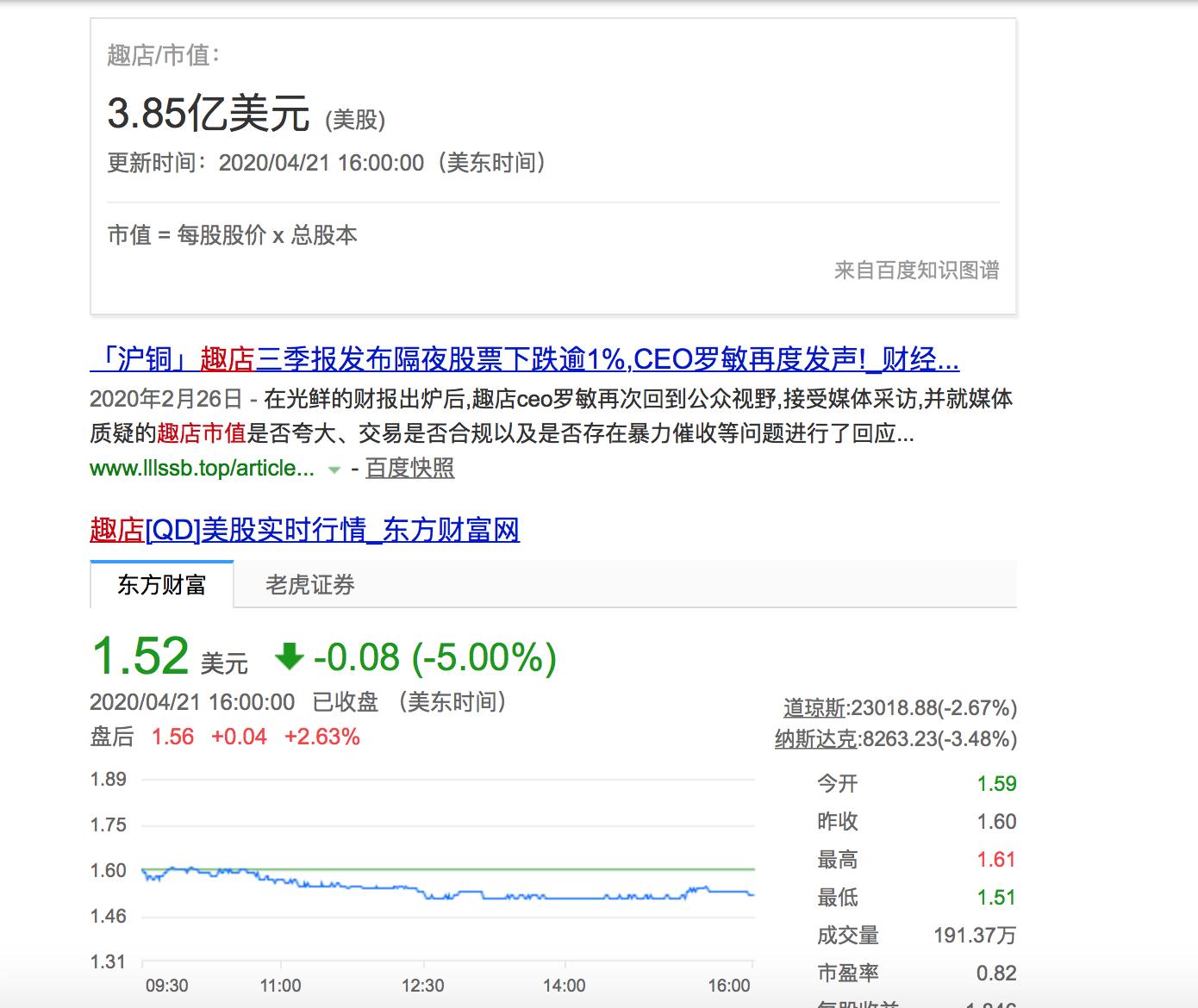
Task: Click the 市盈率 0.82 P/E value
Action: pyautogui.click(x=996, y=973)
